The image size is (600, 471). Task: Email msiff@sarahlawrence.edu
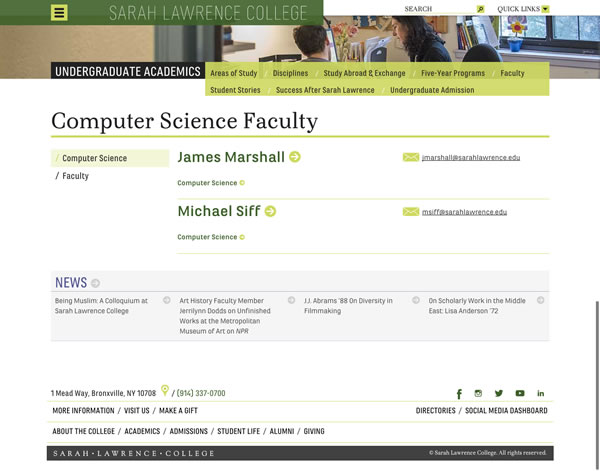pyautogui.click(x=464, y=212)
